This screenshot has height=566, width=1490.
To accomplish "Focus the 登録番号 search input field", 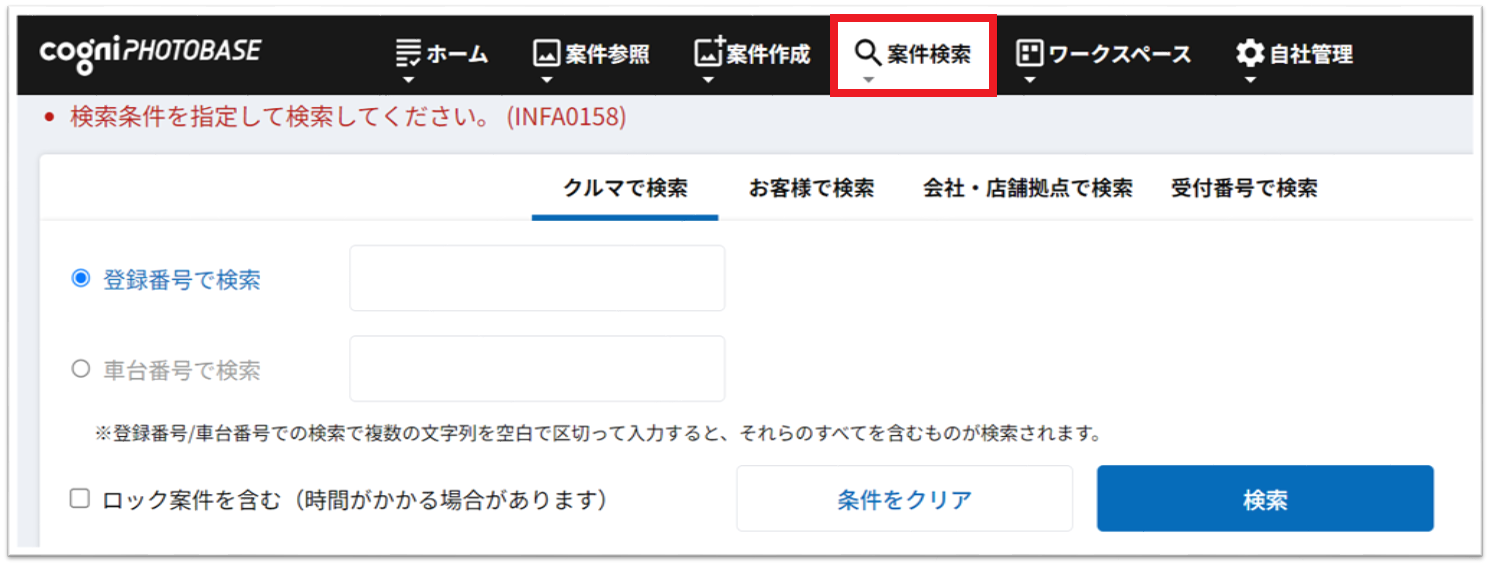I will pyautogui.click(x=537, y=279).
